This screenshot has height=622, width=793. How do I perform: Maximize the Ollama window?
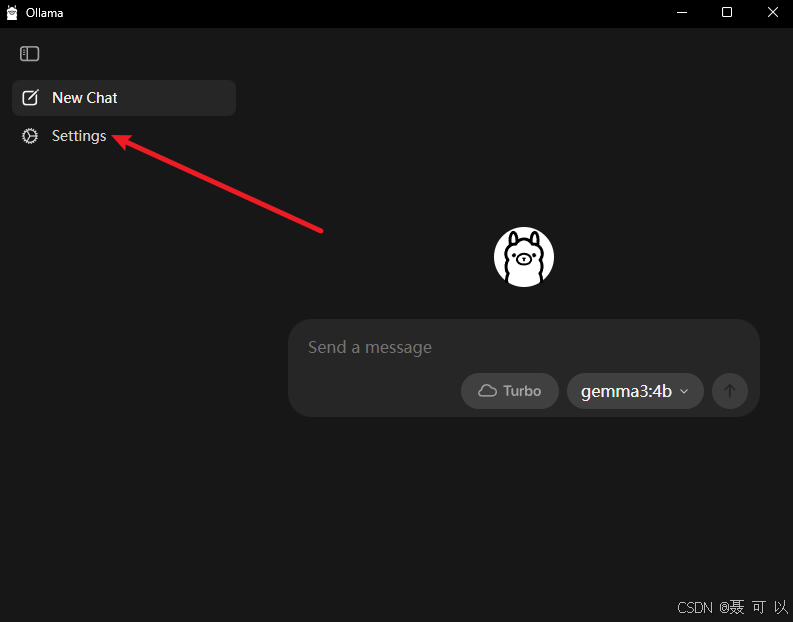pyautogui.click(x=727, y=13)
